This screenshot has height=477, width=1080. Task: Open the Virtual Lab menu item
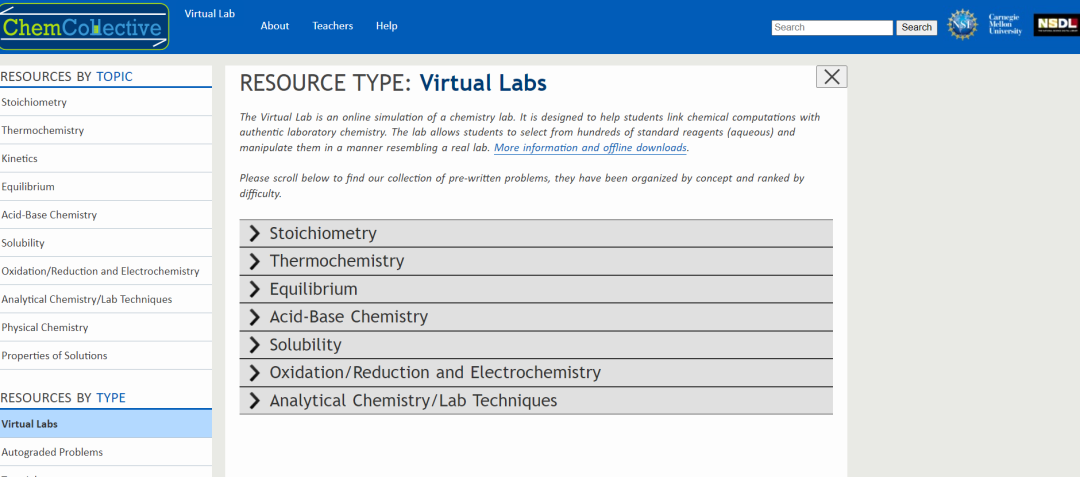[x=210, y=14]
